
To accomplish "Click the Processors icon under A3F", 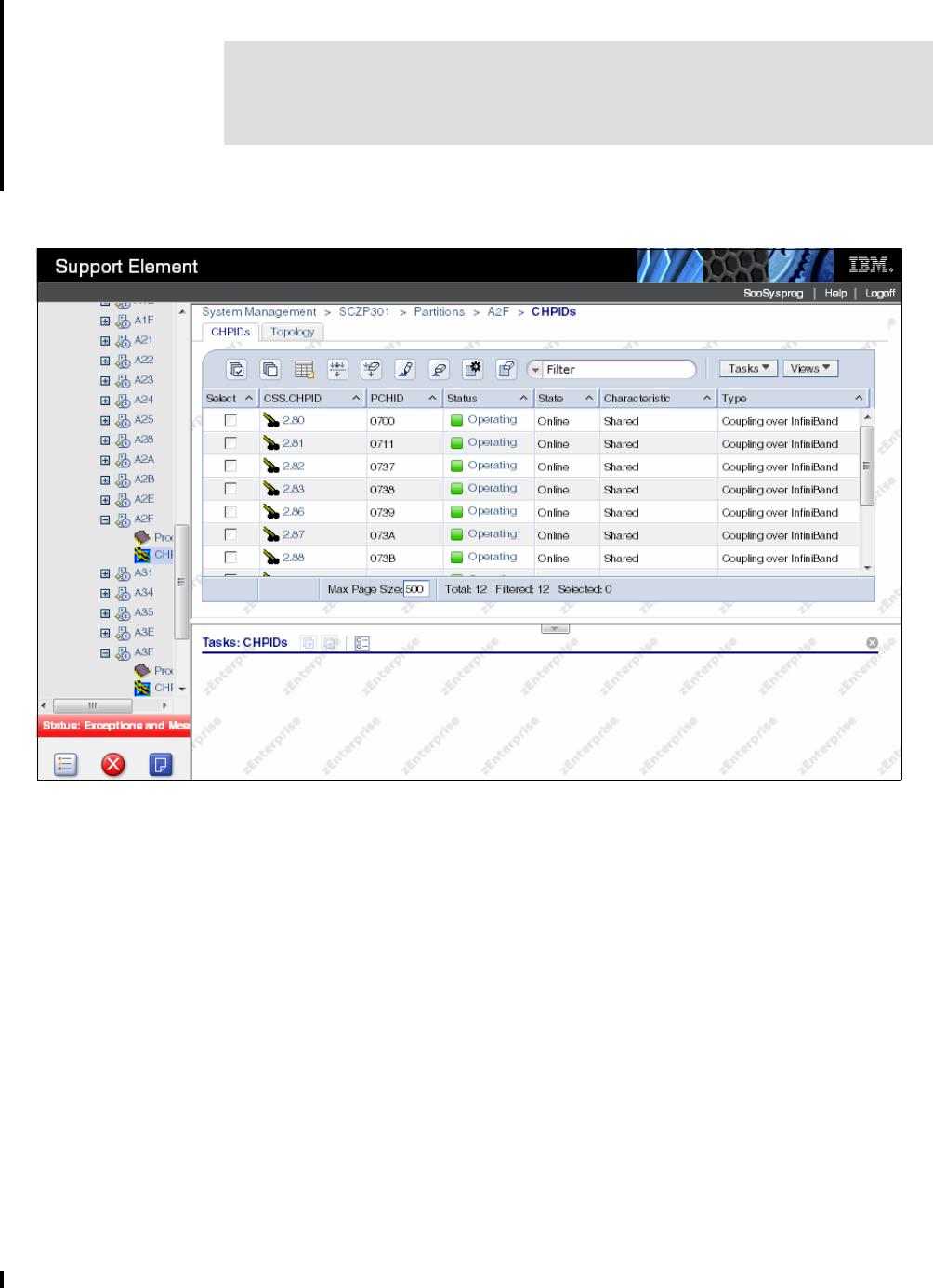I will (142, 670).
